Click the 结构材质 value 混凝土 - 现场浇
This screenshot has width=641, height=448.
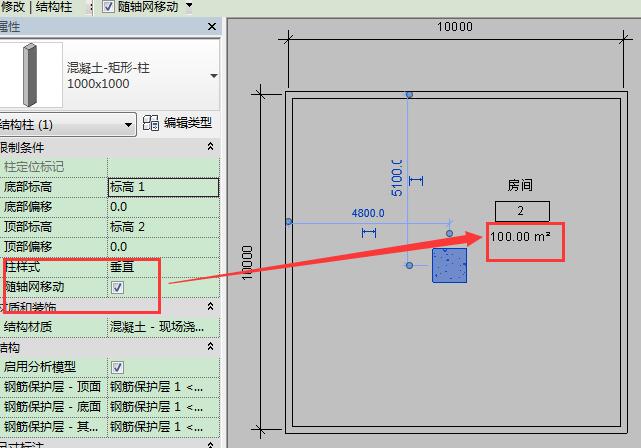163,327
